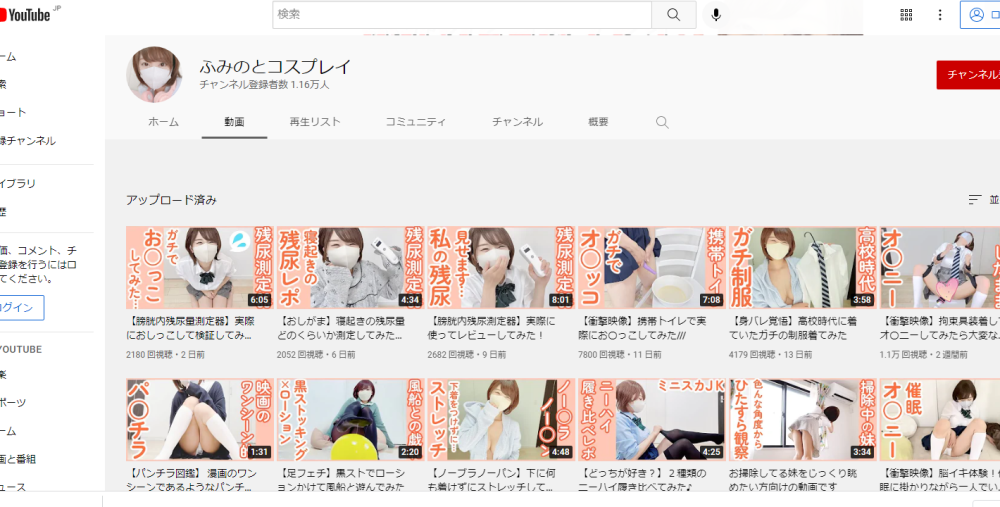Open ショート in the left sidebar

(x=13, y=112)
